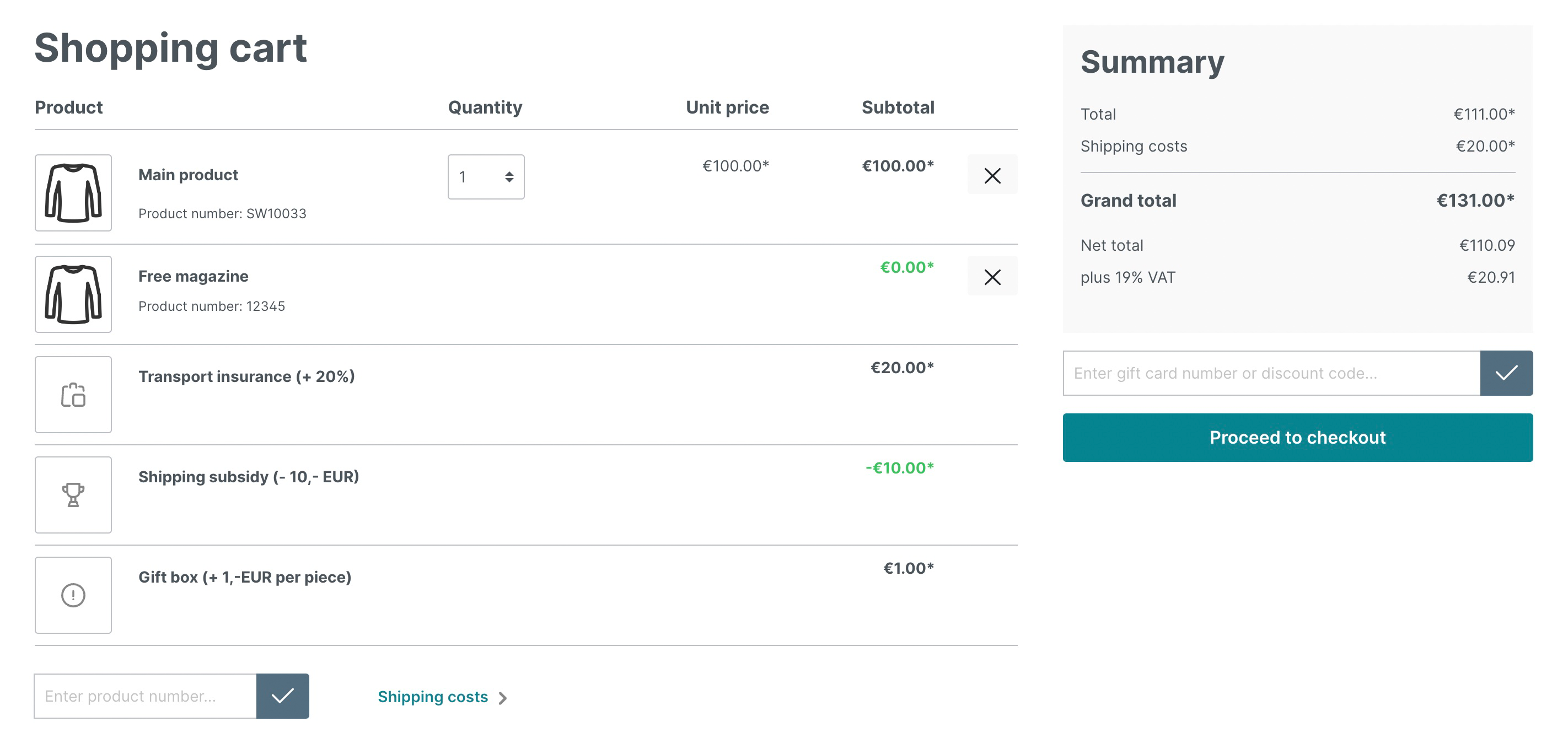Select the Gift box (+ 1,-EUR per piece) label
Viewport: 1568px width, 754px height.
pos(245,578)
